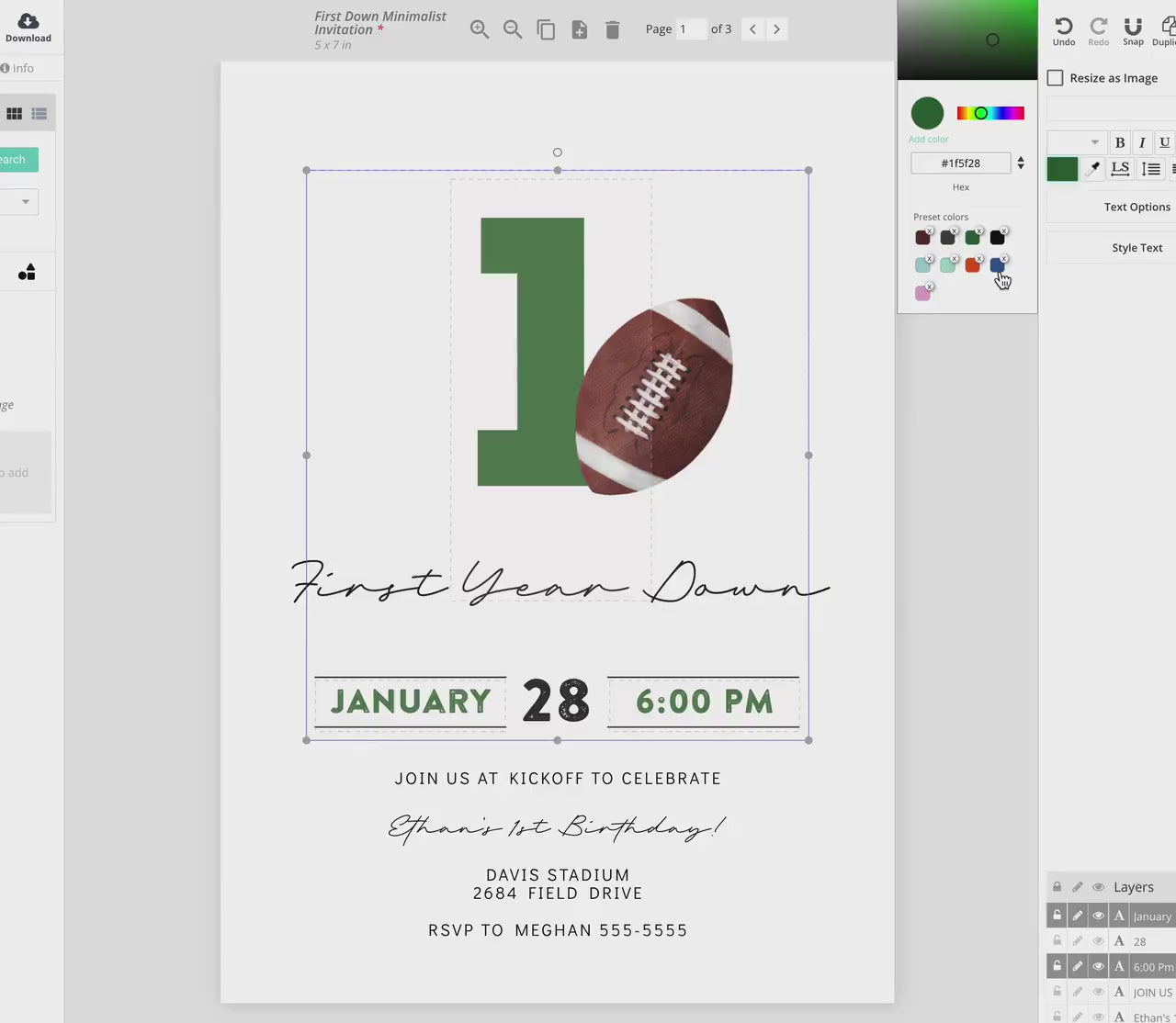
Task: Enable the Resize as Image checkbox
Action: 1056,78
